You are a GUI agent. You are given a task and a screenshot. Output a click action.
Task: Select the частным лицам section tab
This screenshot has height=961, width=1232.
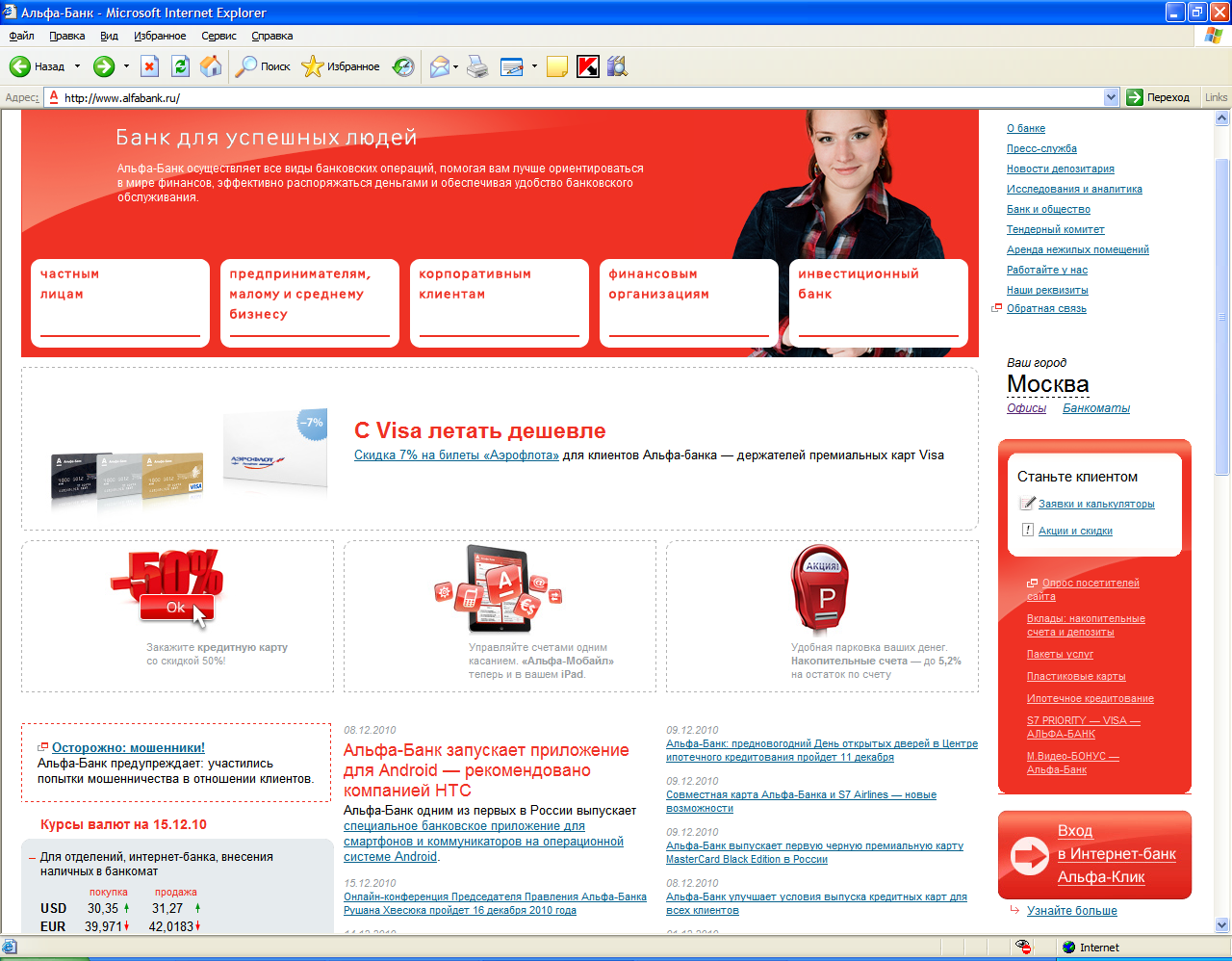[x=120, y=302]
